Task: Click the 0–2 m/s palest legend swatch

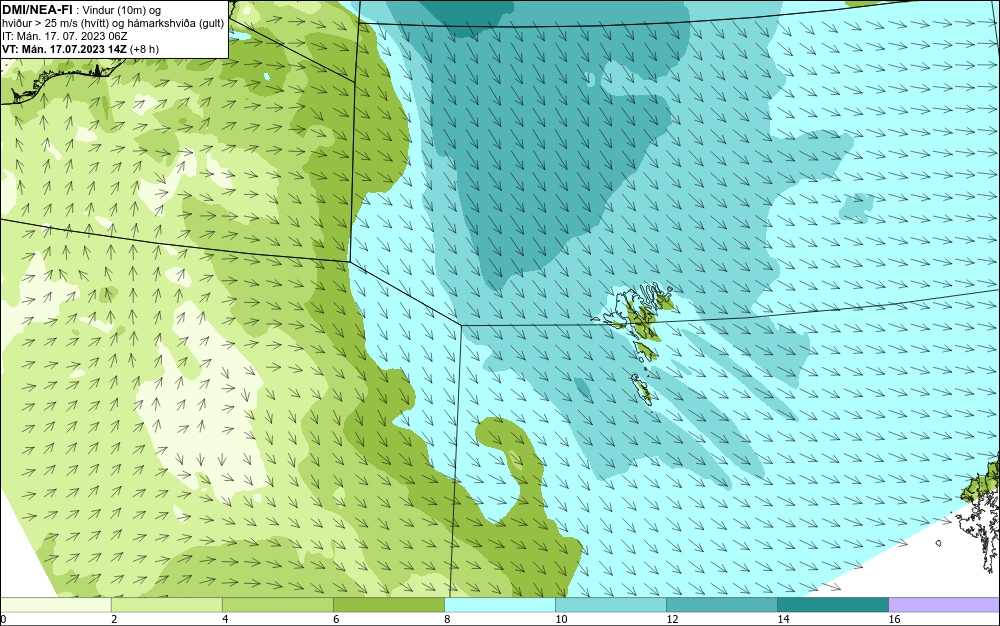Action: click(x=55, y=604)
